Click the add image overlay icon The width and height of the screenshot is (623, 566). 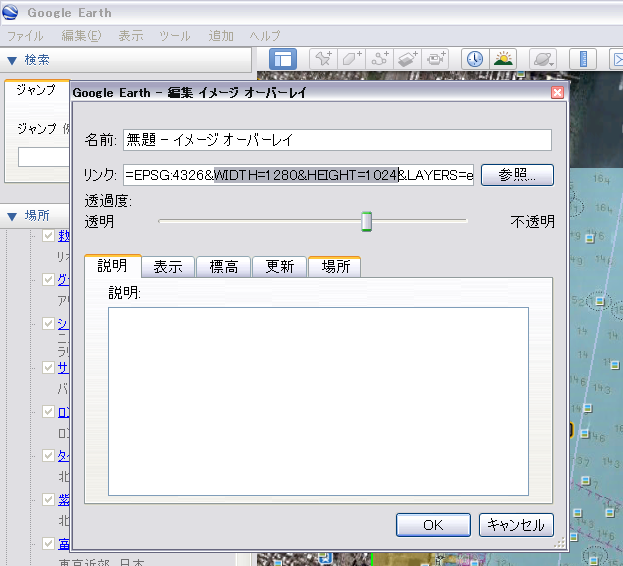point(408,59)
